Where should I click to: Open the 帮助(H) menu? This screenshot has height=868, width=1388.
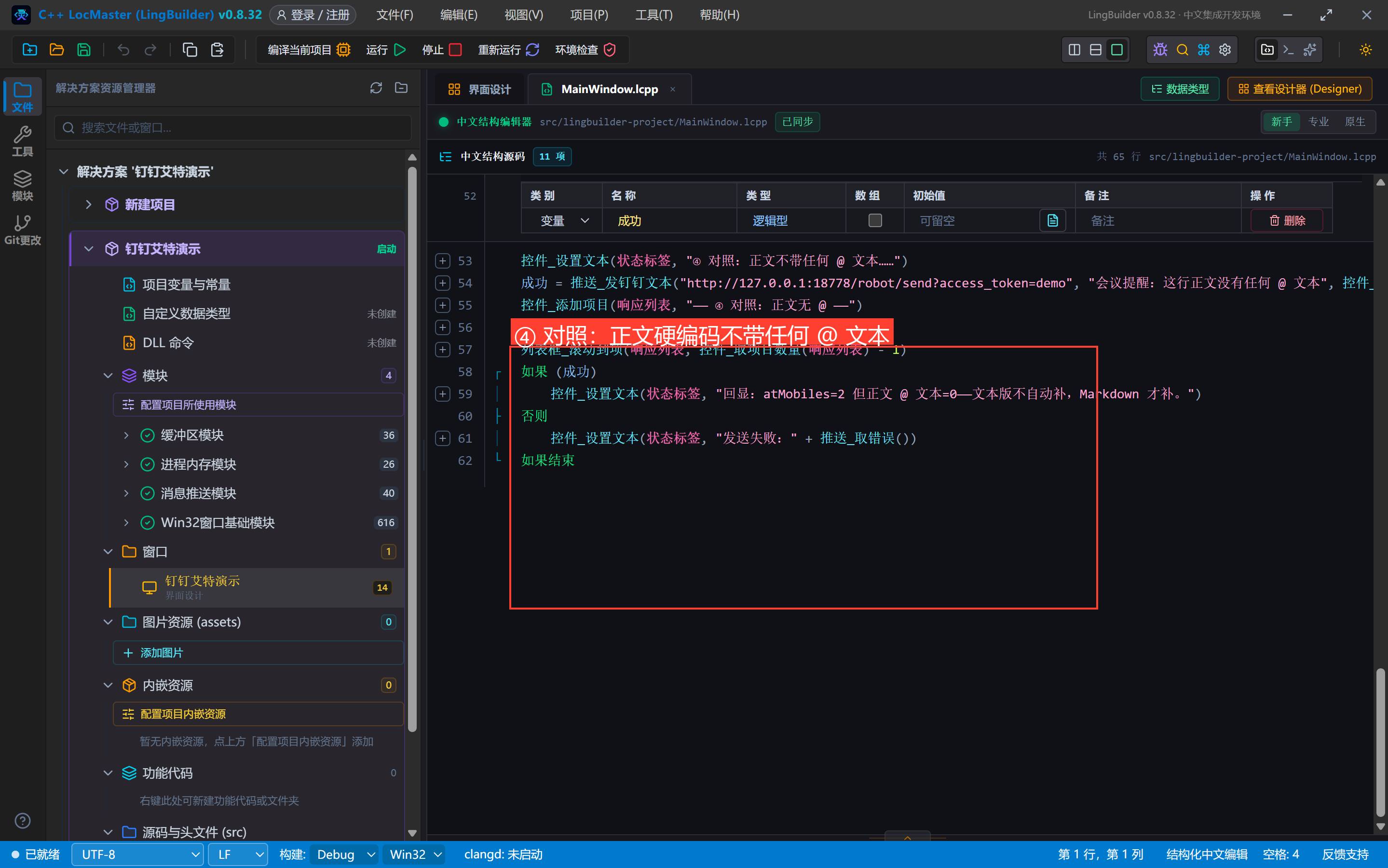[x=719, y=15]
